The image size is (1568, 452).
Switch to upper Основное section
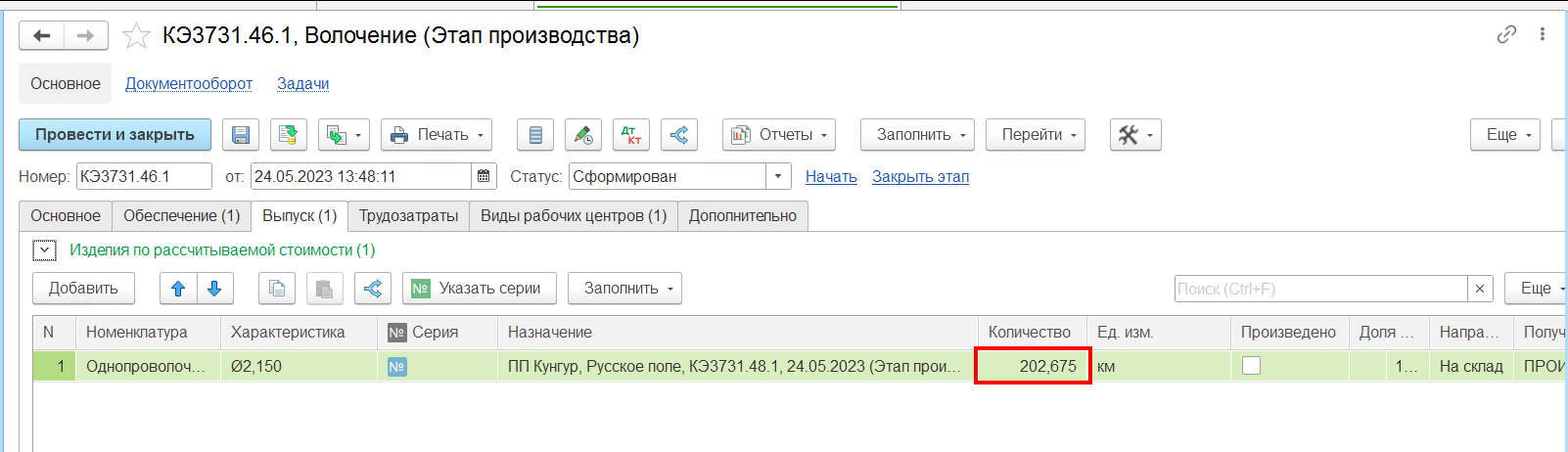(x=66, y=84)
